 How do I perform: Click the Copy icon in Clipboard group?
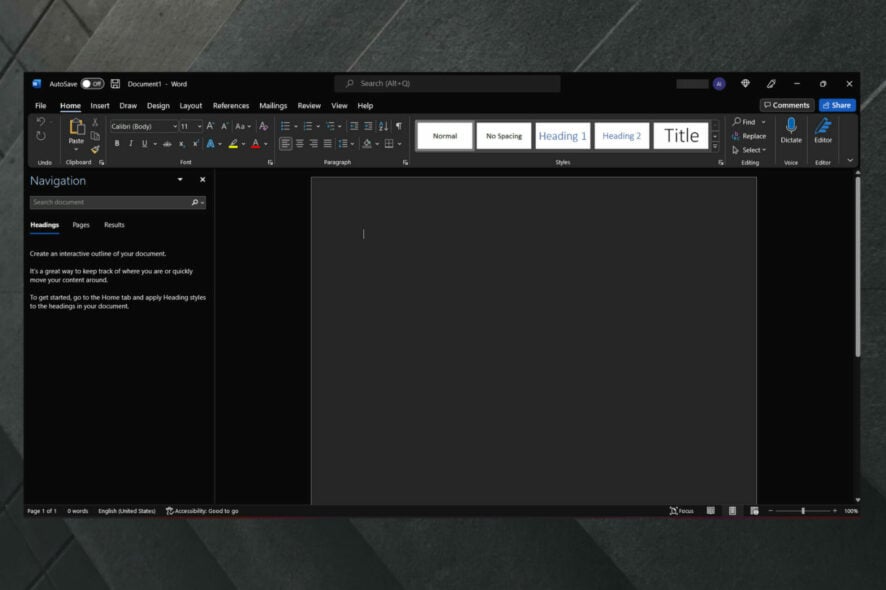click(x=95, y=136)
